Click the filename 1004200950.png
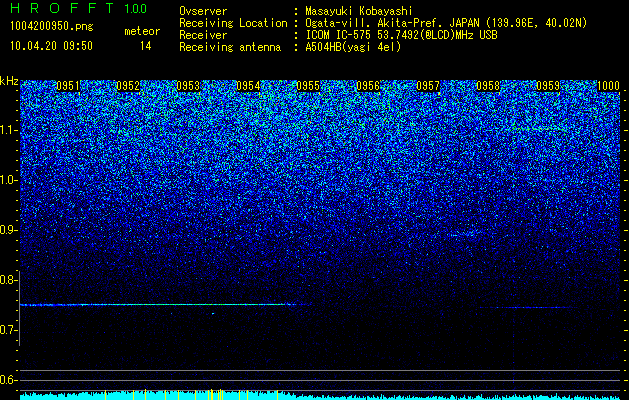The image size is (629, 400). tap(52, 26)
